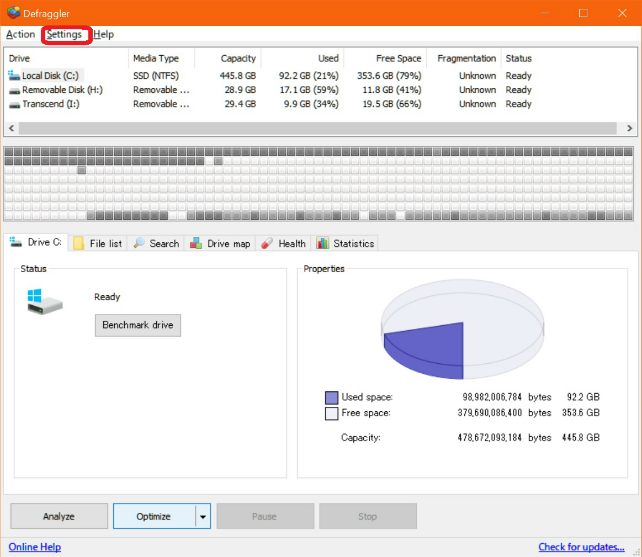Click the Benchmark drive button
This screenshot has height=557, width=642.
(x=138, y=325)
